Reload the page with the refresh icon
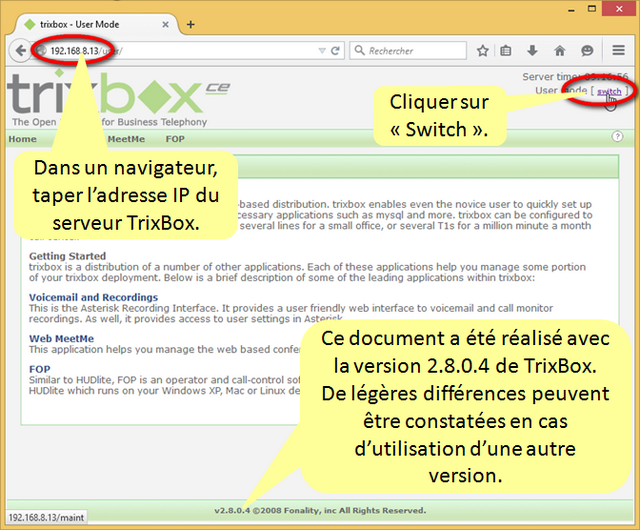The image size is (640, 530). pos(336,51)
